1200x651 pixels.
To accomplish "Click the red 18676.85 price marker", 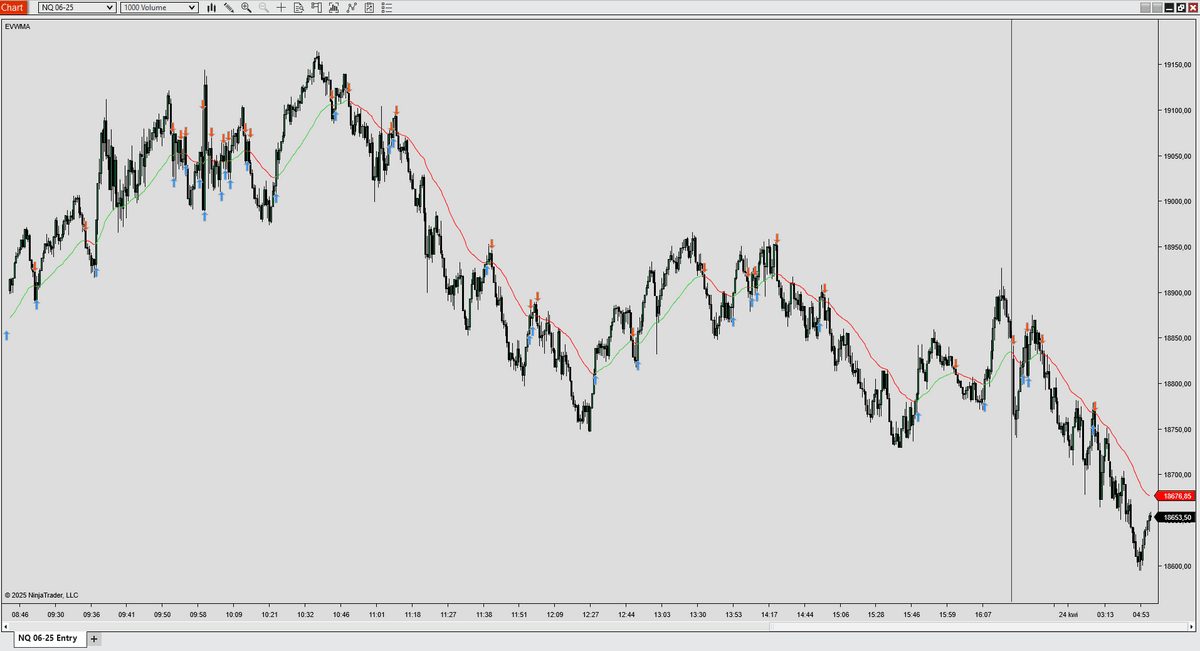I will 1173,496.
